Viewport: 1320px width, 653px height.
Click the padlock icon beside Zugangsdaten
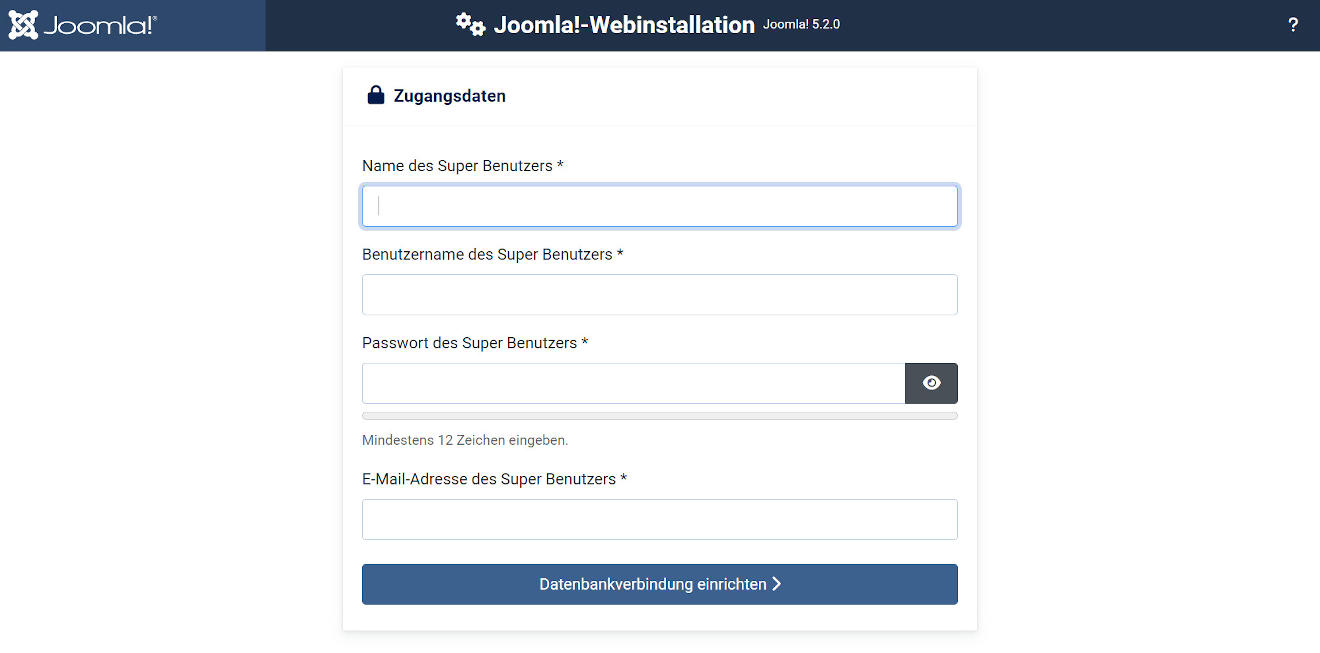pyautogui.click(x=375, y=94)
